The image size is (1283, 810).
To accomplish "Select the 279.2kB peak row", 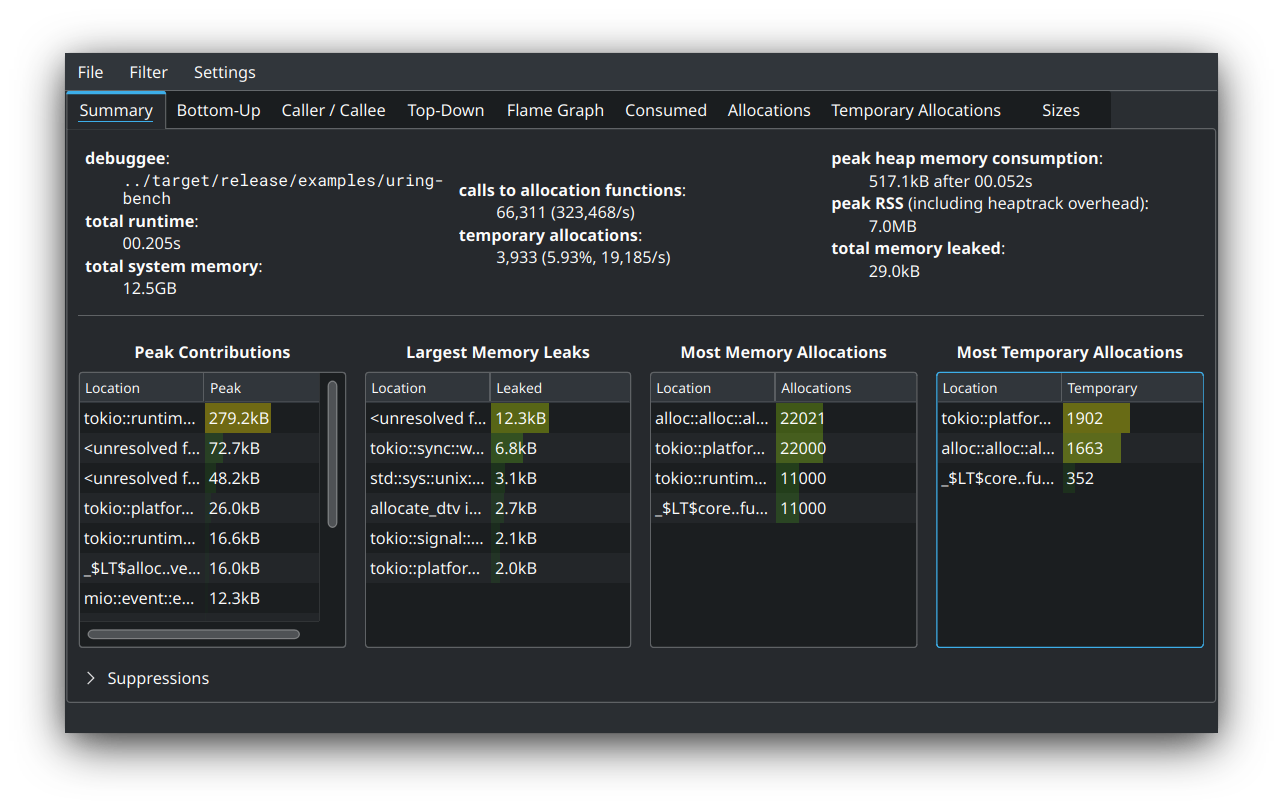I will tap(200, 418).
